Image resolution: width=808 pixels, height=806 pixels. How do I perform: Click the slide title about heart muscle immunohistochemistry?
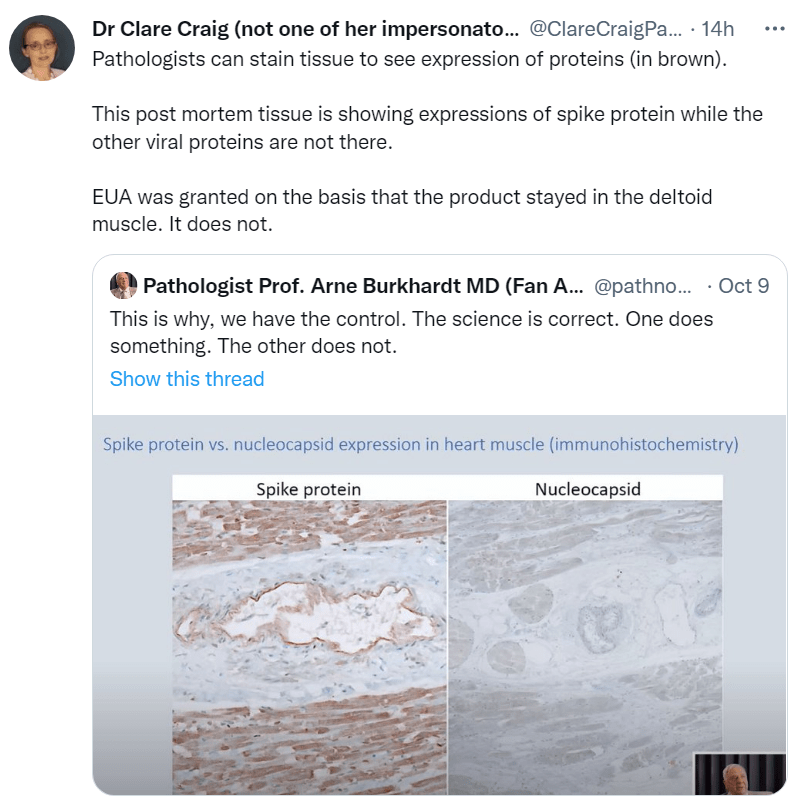pyautogui.click(x=420, y=443)
